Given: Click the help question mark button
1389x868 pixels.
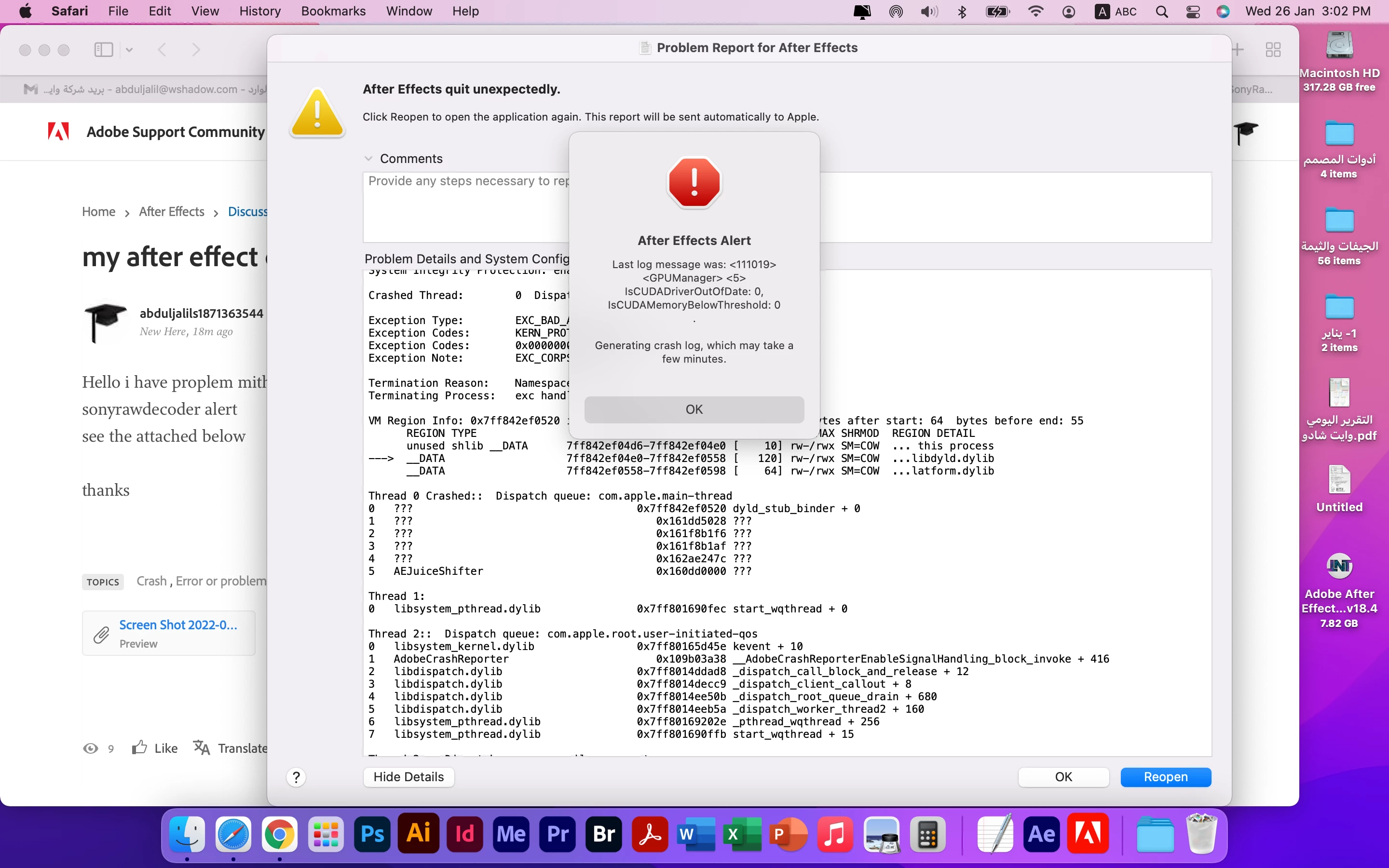Looking at the screenshot, I should tap(296, 777).
